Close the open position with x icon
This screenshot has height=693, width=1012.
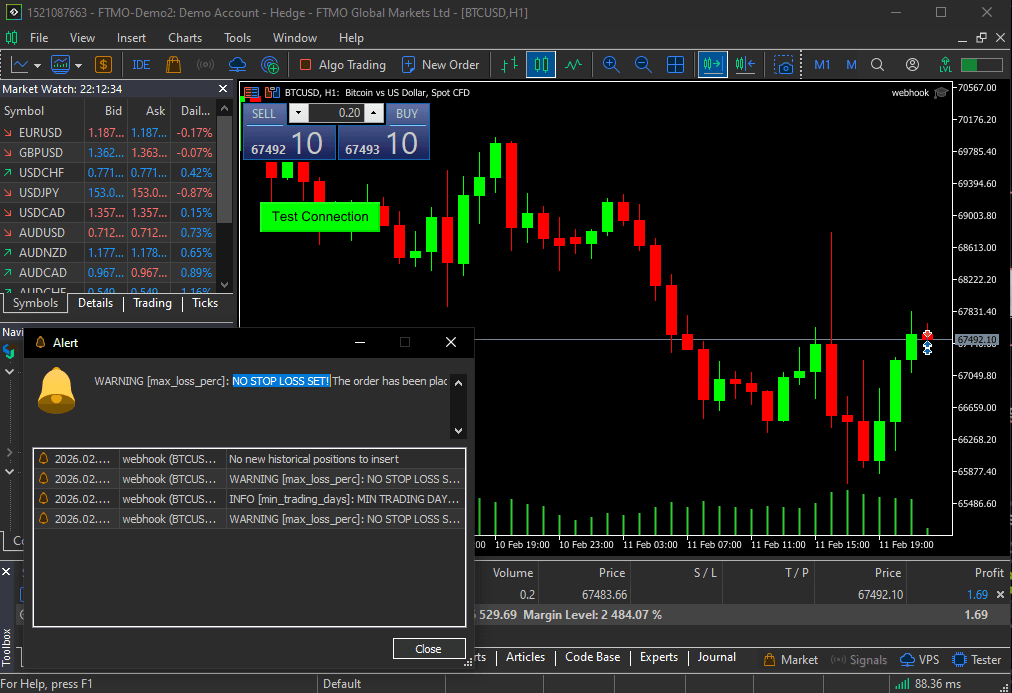pos(1000,594)
